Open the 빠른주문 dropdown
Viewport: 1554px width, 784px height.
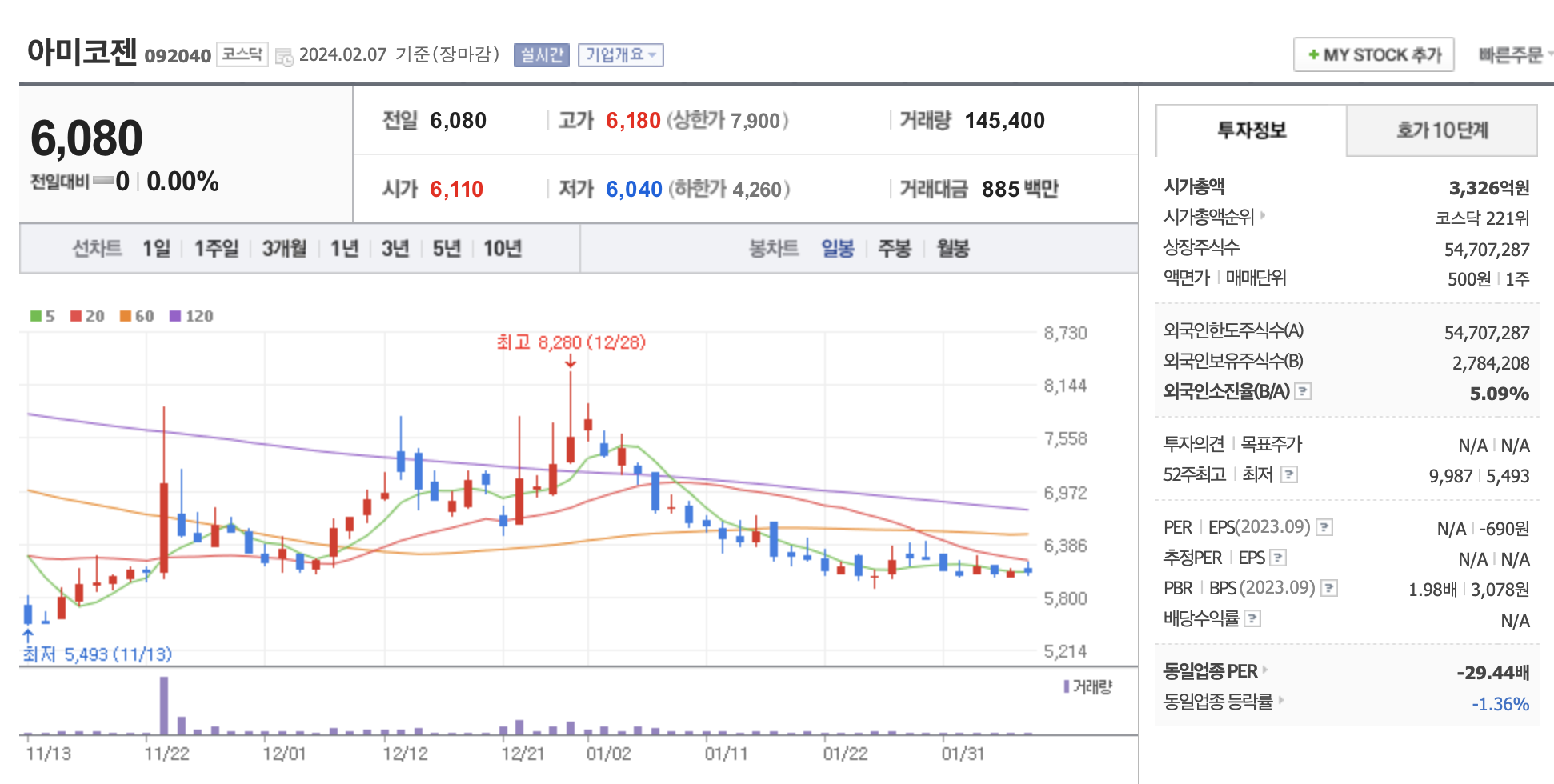pos(1516,54)
